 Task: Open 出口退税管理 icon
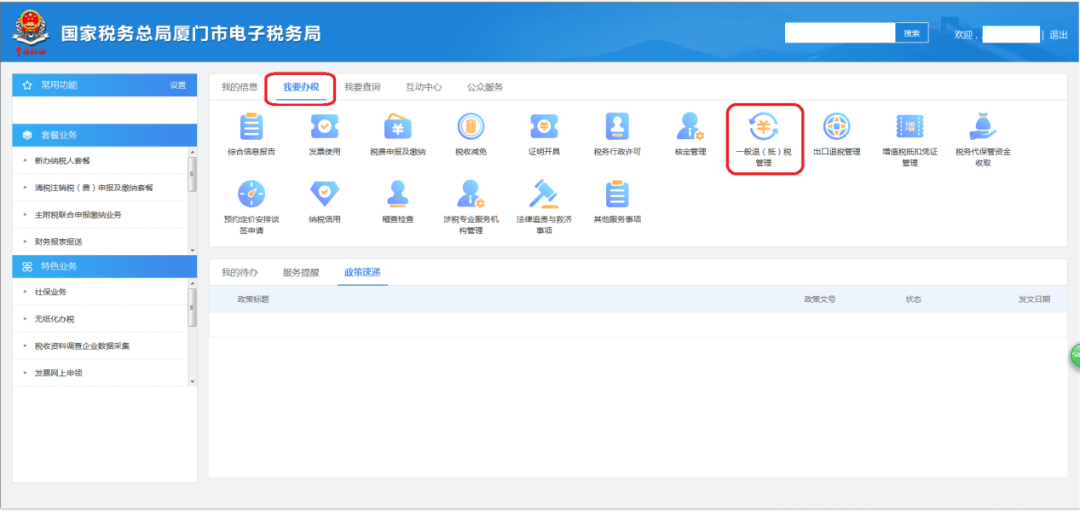[x=837, y=127]
